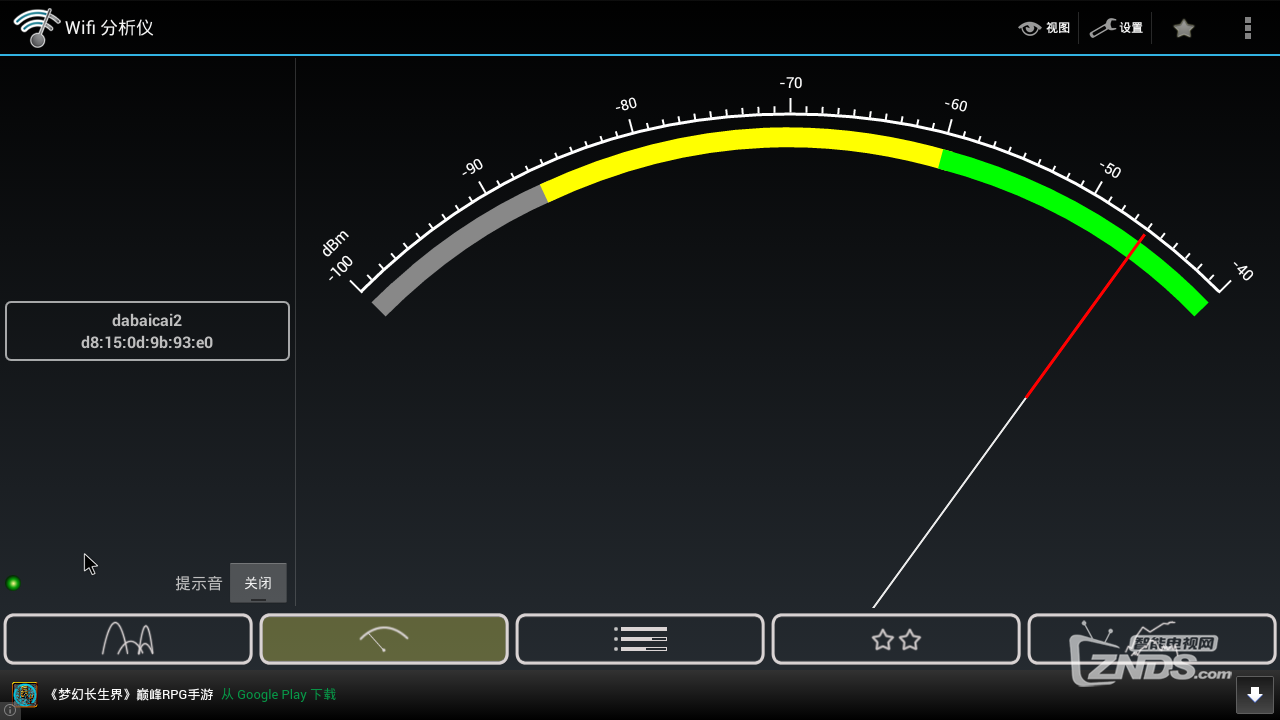Click the green status indicator dot
The height and width of the screenshot is (720, 1280).
pyautogui.click(x=13, y=583)
